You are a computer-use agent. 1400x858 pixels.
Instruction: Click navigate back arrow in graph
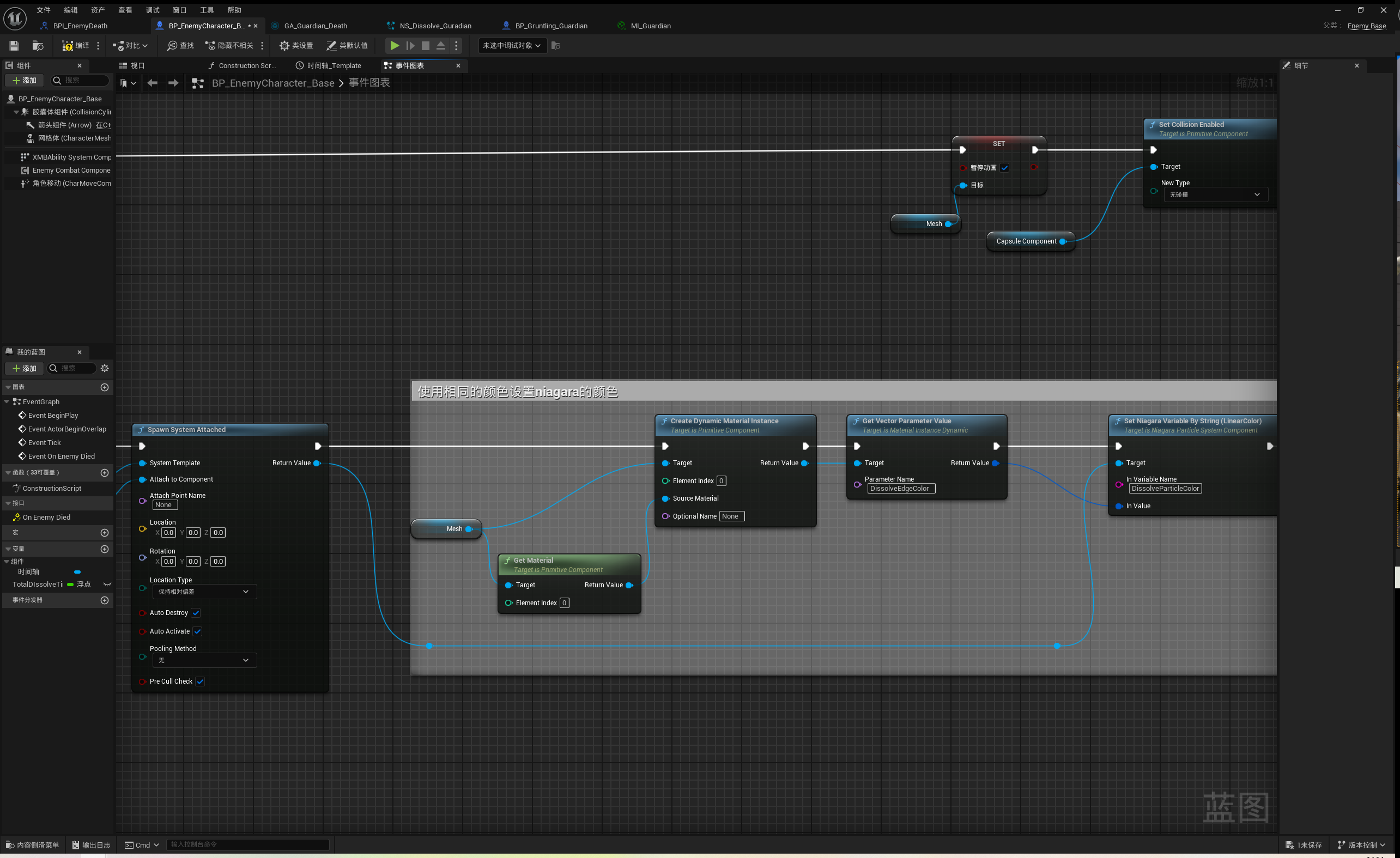(151, 83)
